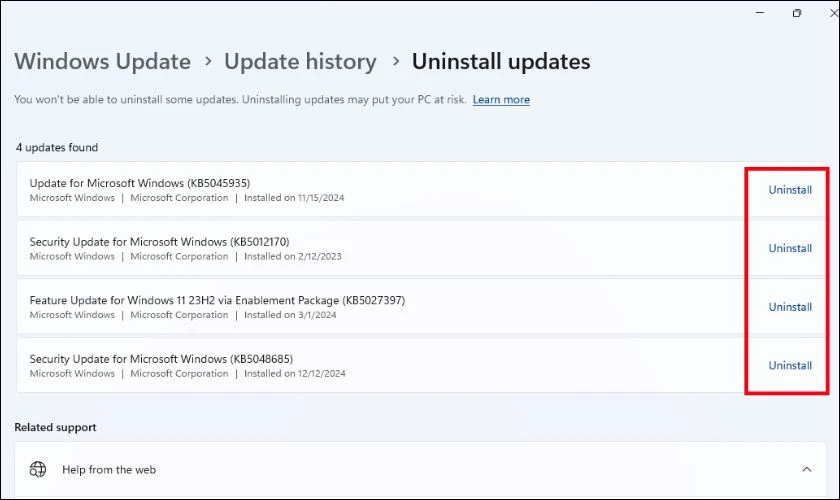The height and width of the screenshot is (500, 840).
Task: Navigate to Update history breadcrumb
Action: tap(300, 62)
